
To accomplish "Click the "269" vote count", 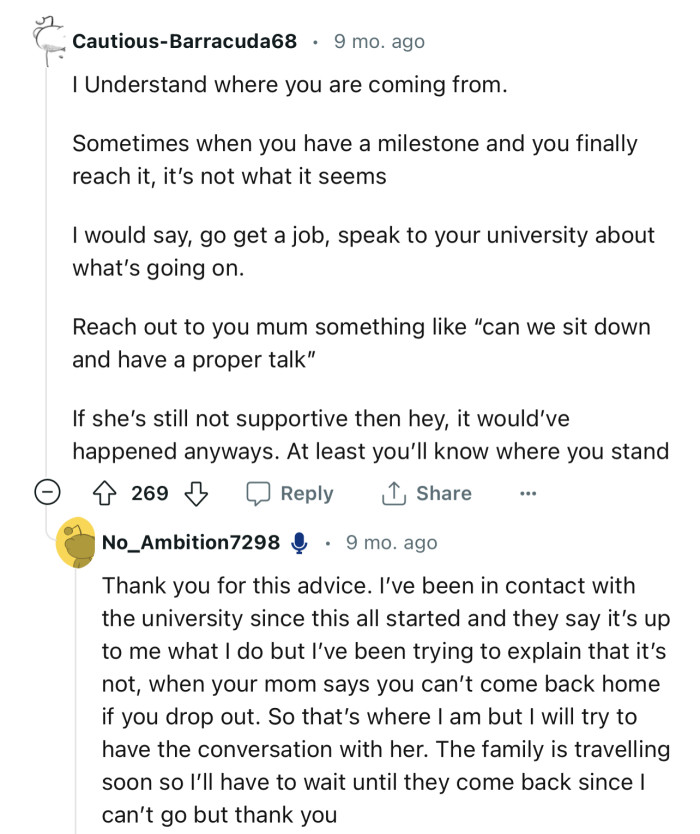I will tap(150, 493).
